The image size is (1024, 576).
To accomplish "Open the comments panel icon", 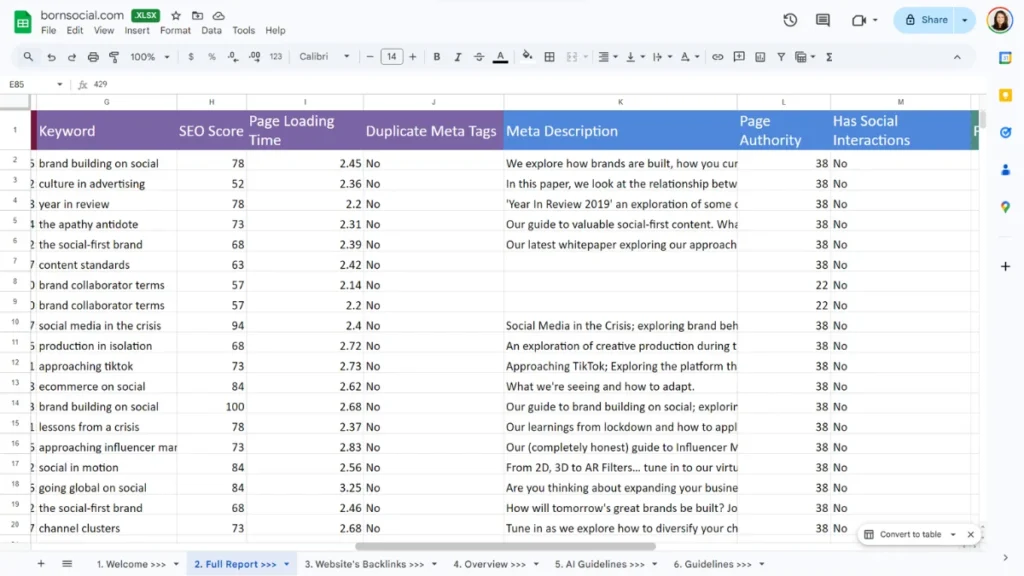I will click(823, 20).
